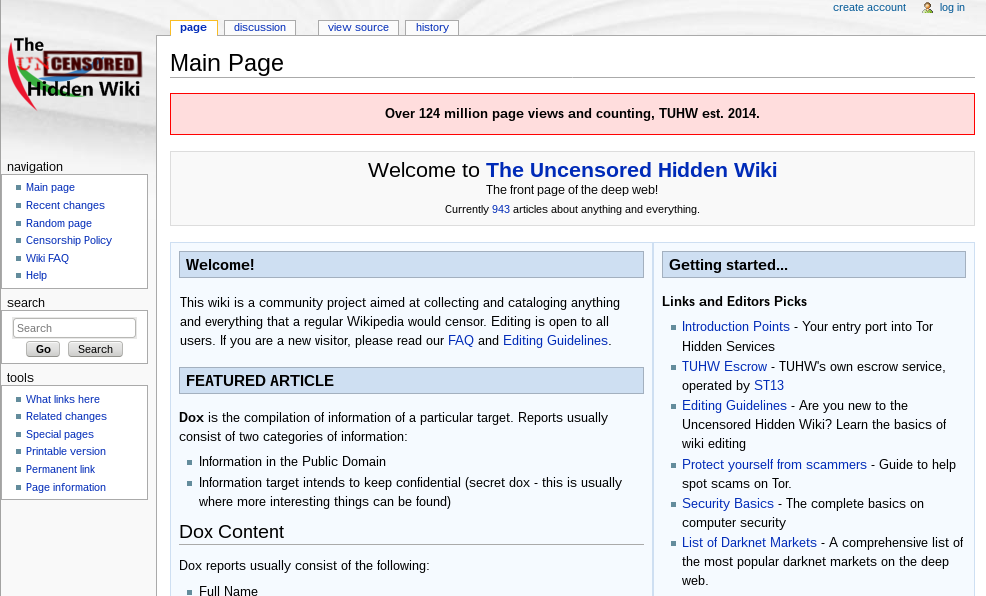Focus the Search input field

74,328
